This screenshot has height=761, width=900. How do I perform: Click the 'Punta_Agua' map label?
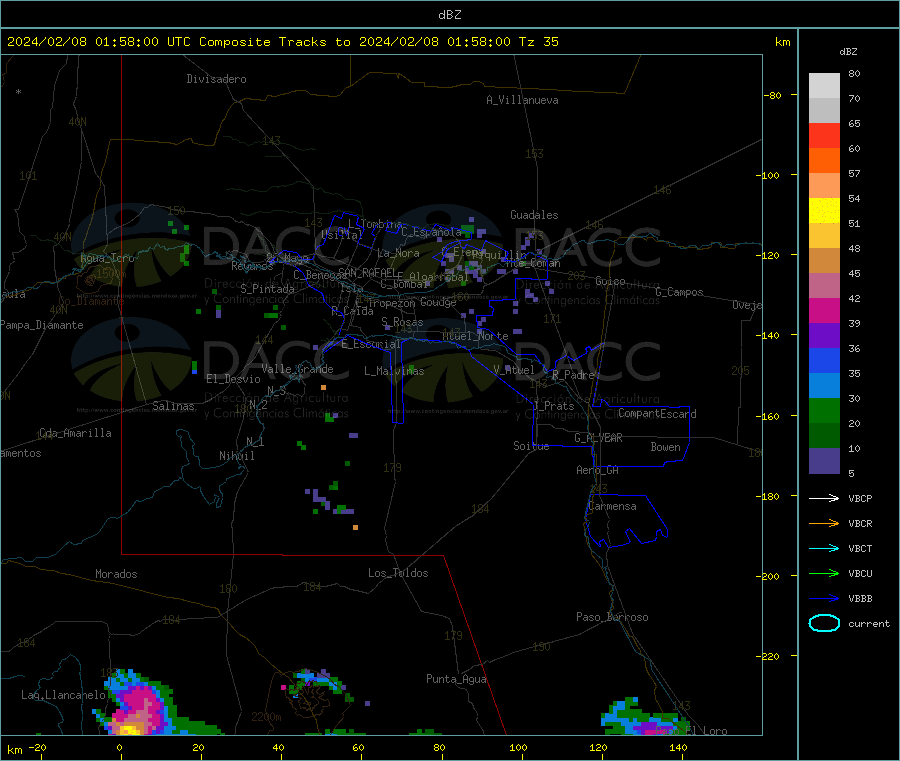[x=456, y=679]
